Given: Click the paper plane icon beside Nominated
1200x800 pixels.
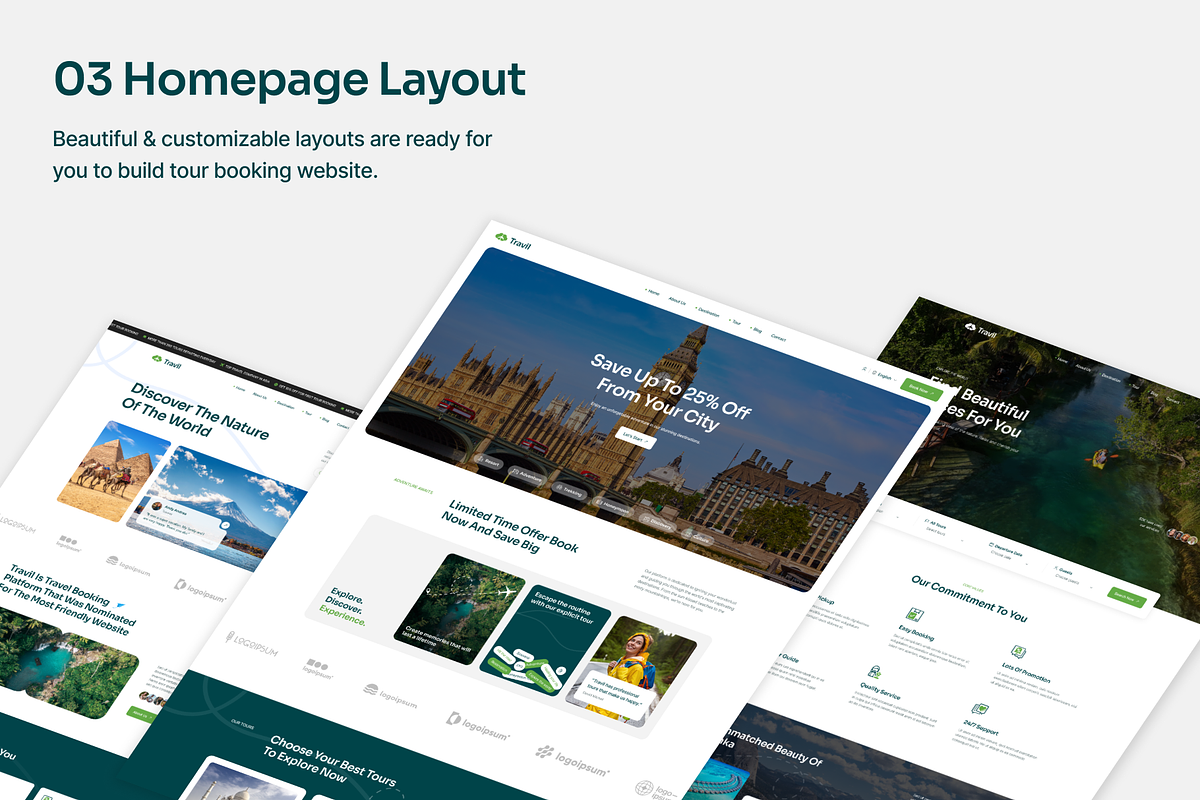Looking at the screenshot, I should (121, 605).
